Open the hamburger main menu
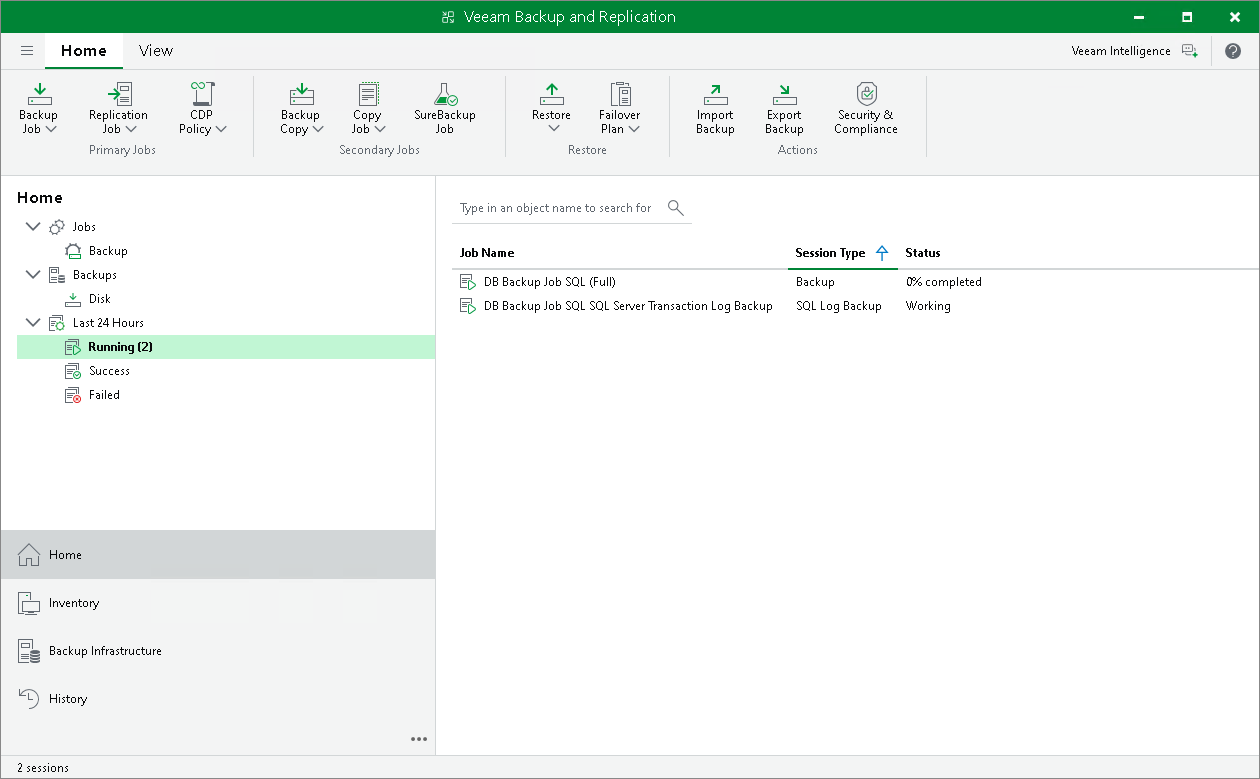1260x779 pixels. tap(27, 51)
